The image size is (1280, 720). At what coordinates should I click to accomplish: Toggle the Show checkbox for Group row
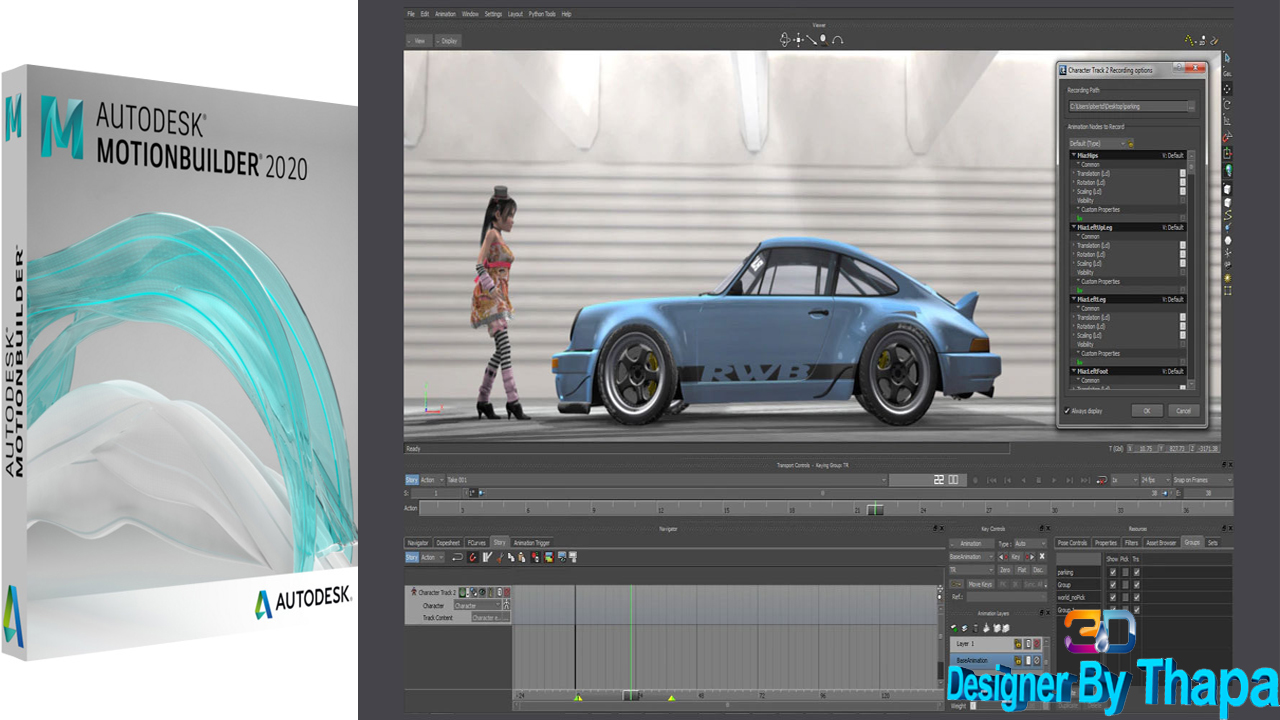pyautogui.click(x=1113, y=585)
